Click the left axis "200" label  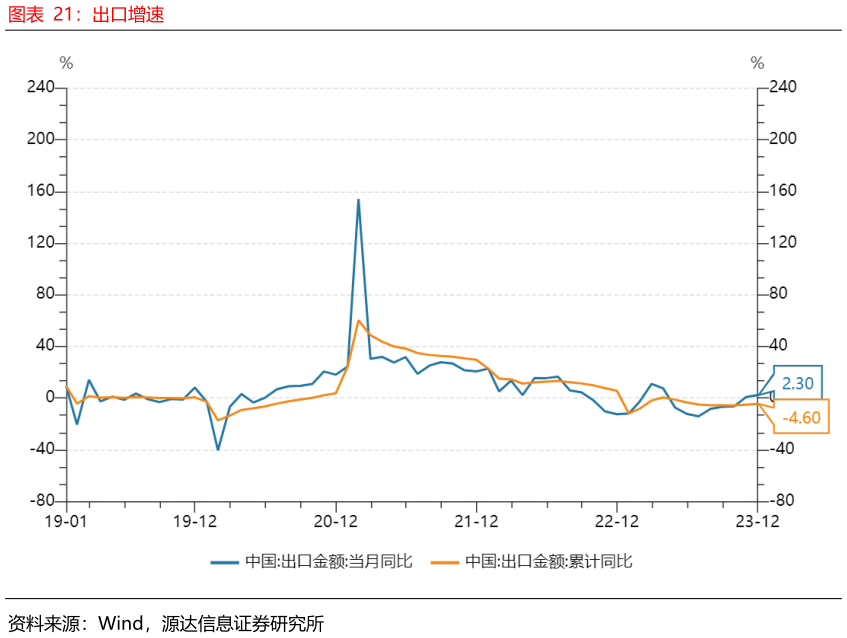41,139
